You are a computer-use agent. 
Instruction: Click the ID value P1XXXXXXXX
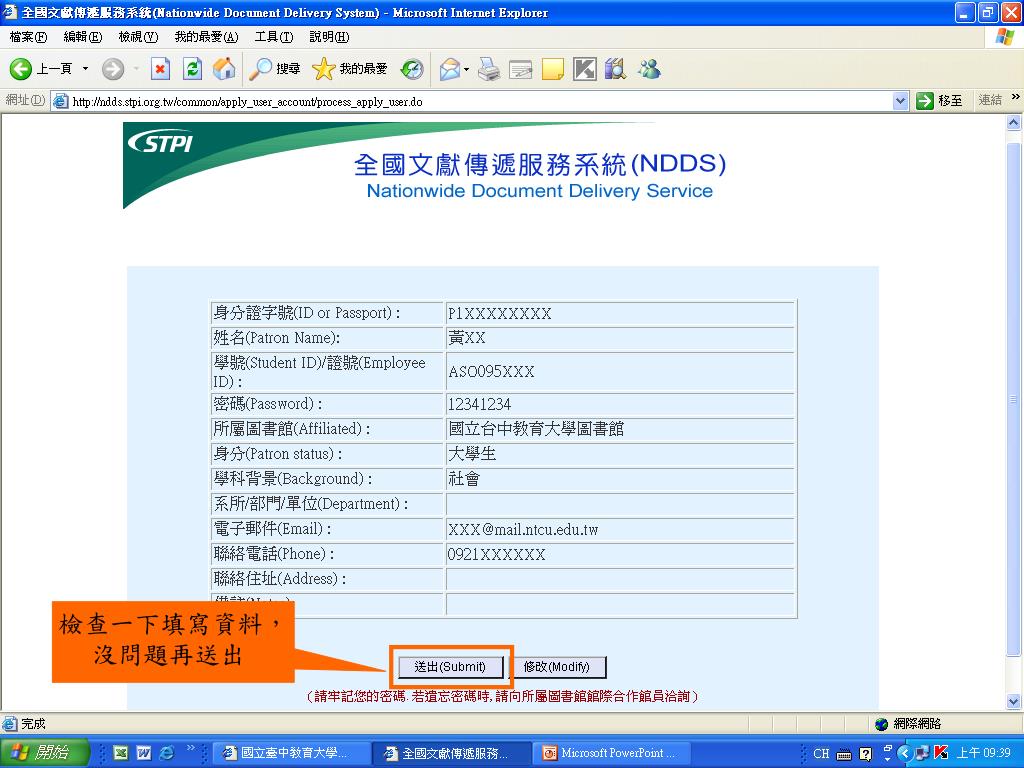click(500, 313)
